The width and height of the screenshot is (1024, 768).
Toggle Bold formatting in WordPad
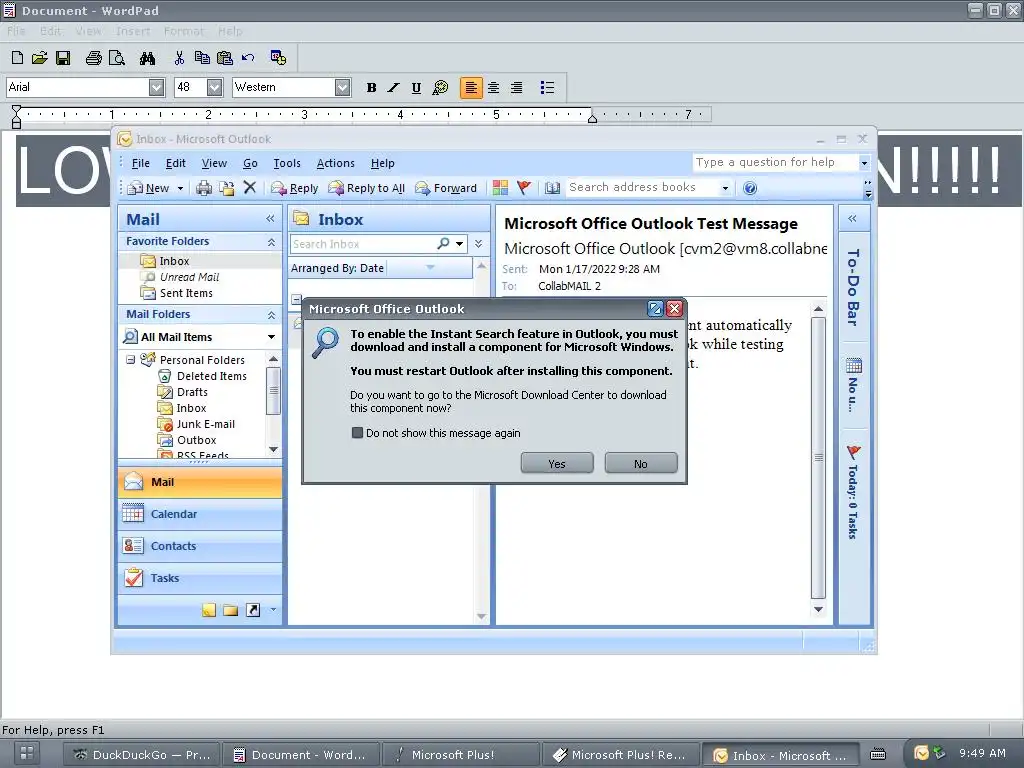coord(371,88)
